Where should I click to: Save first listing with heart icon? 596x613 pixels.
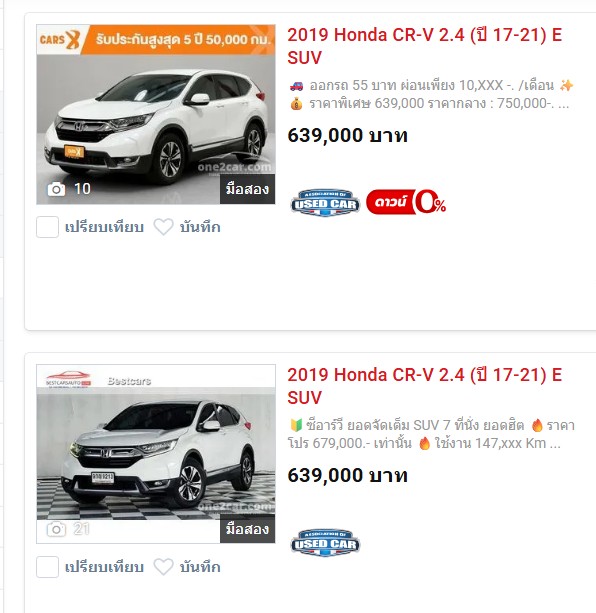click(x=163, y=227)
